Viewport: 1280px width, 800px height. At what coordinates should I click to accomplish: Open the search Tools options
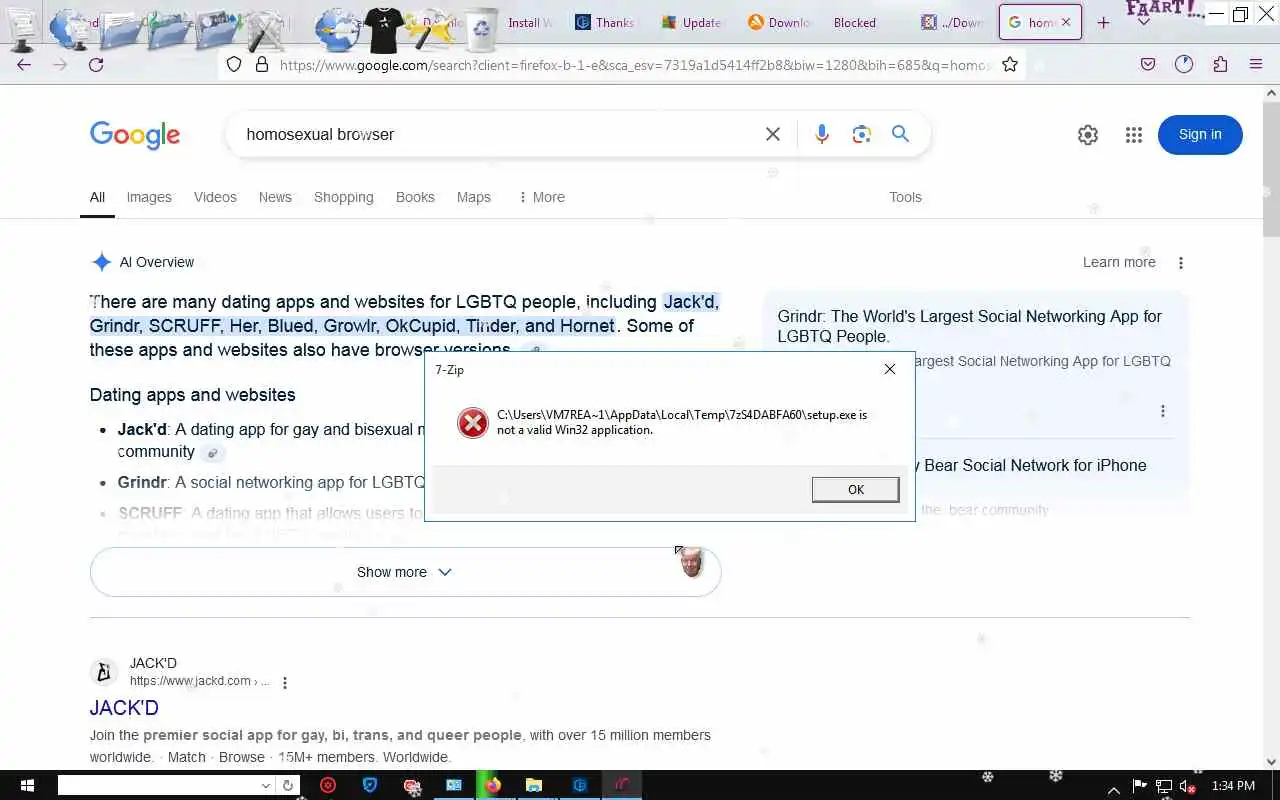point(905,197)
